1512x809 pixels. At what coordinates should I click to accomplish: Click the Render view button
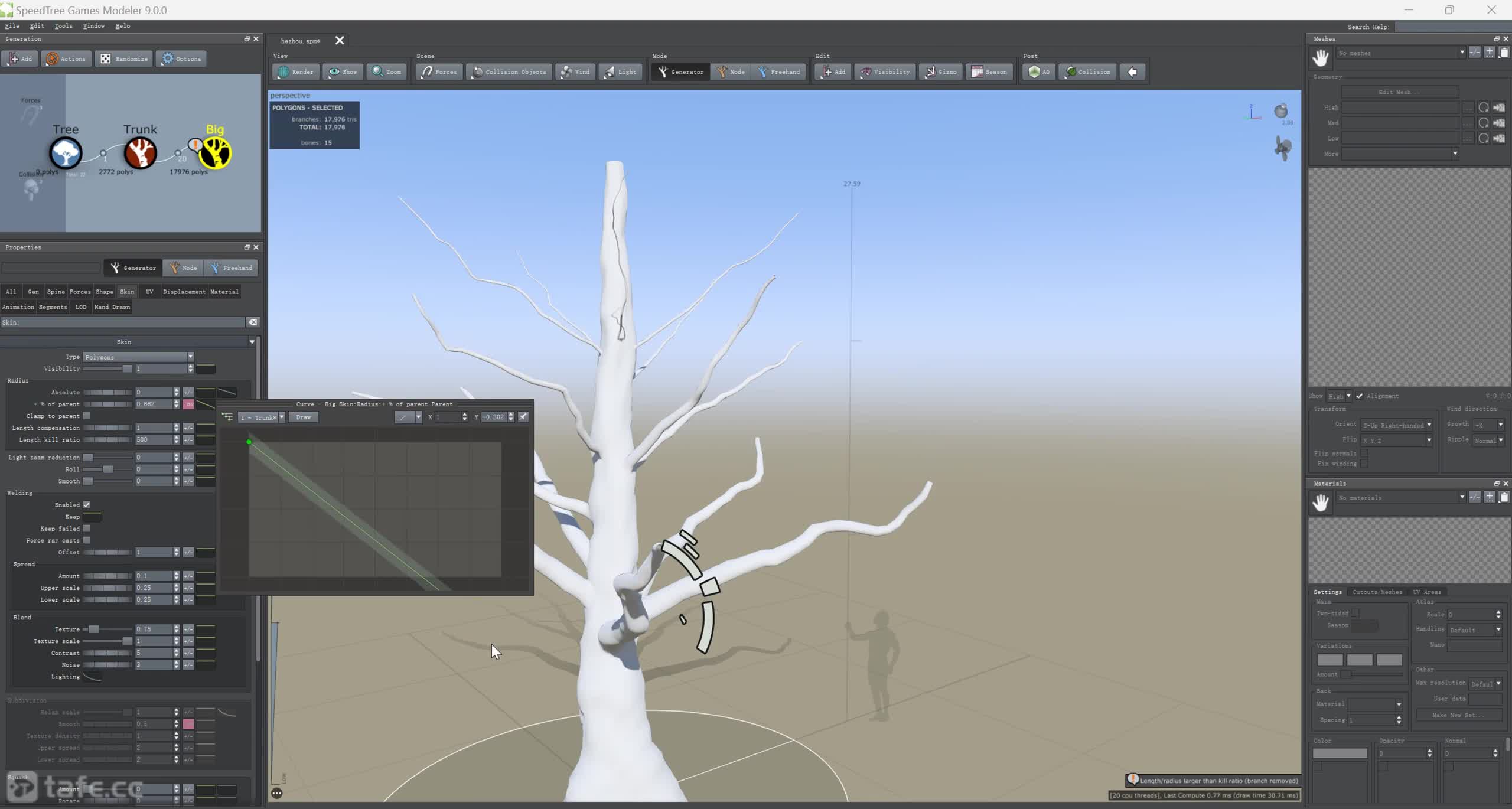pyautogui.click(x=296, y=72)
